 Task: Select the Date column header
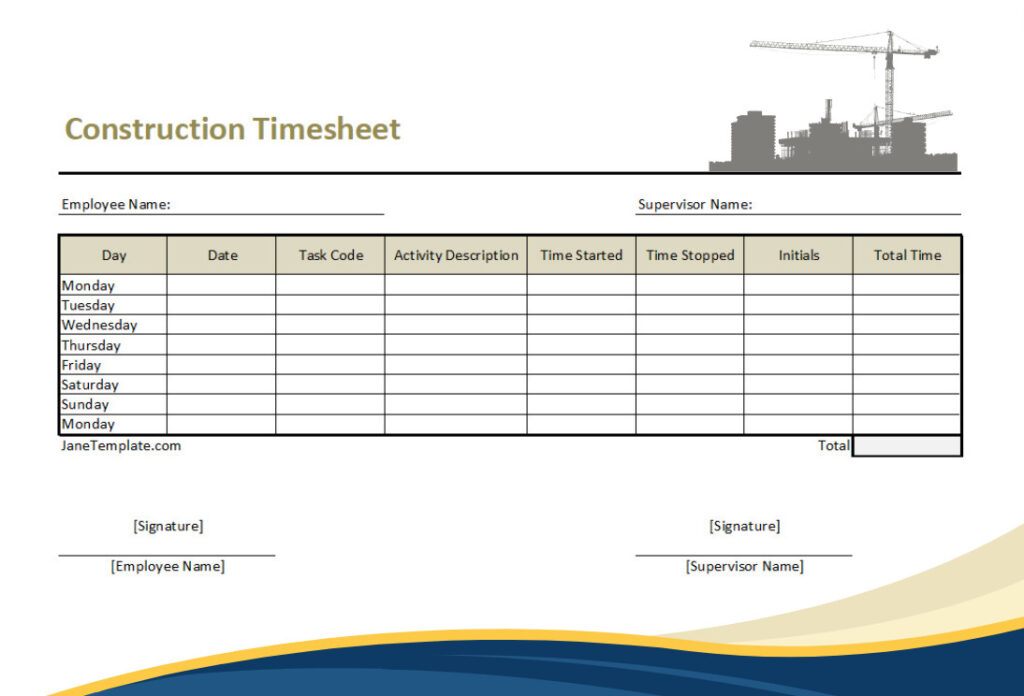221,255
